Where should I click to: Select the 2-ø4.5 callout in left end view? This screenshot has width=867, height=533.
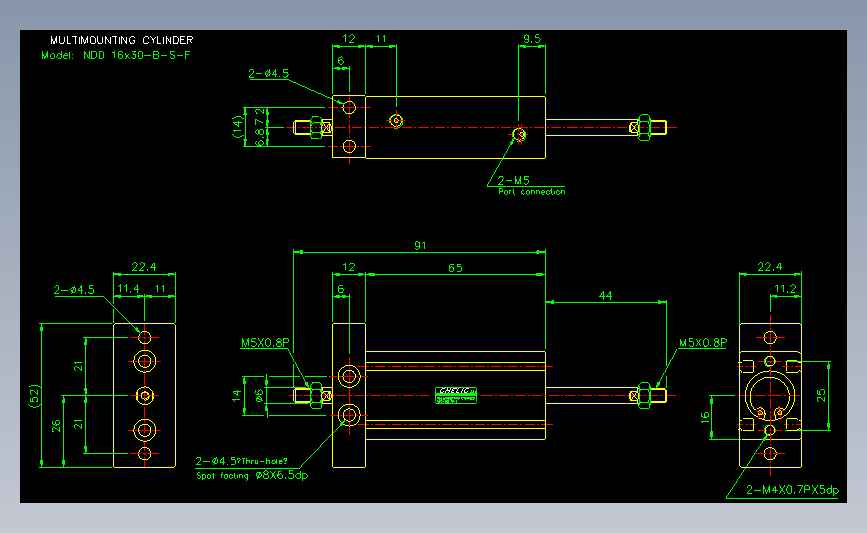(74, 290)
